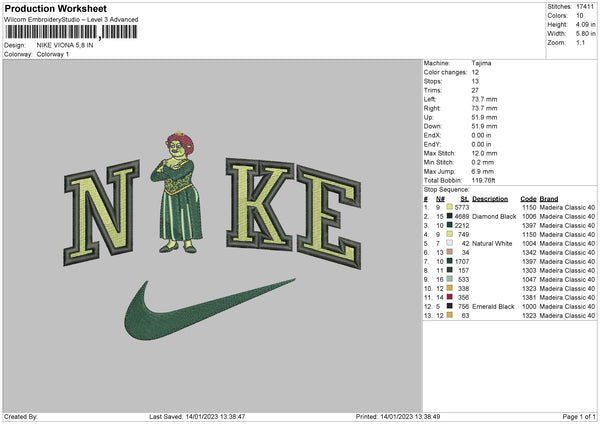Screen dimensions: 600x424
Task: Click the Colors value 10
Action: tap(580, 16)
